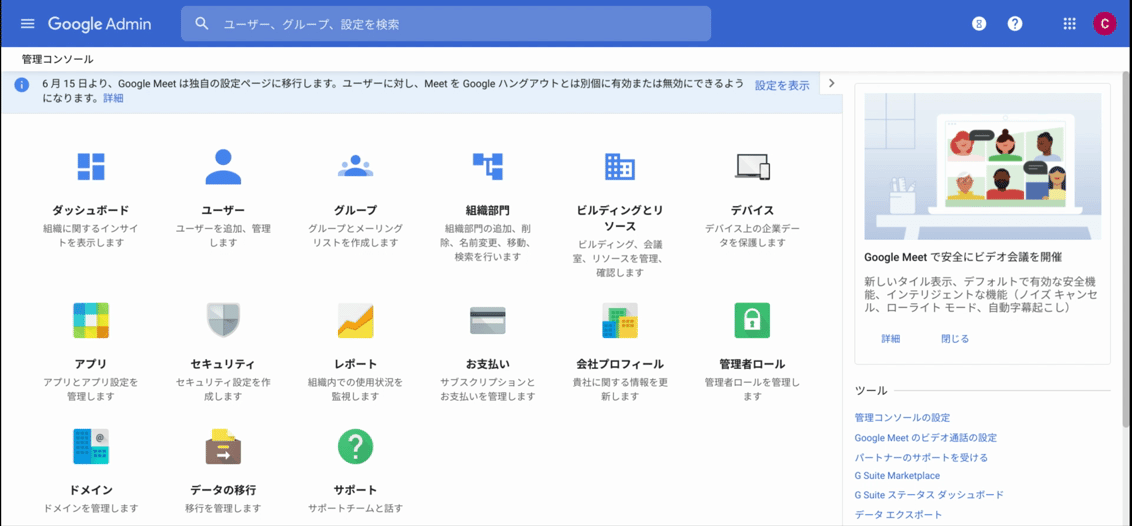Image resolution: width=1132 pixels, height=526 pixels.
Task: Open the G Suite Marketplace tool link
Action: [x=897, y=476]
